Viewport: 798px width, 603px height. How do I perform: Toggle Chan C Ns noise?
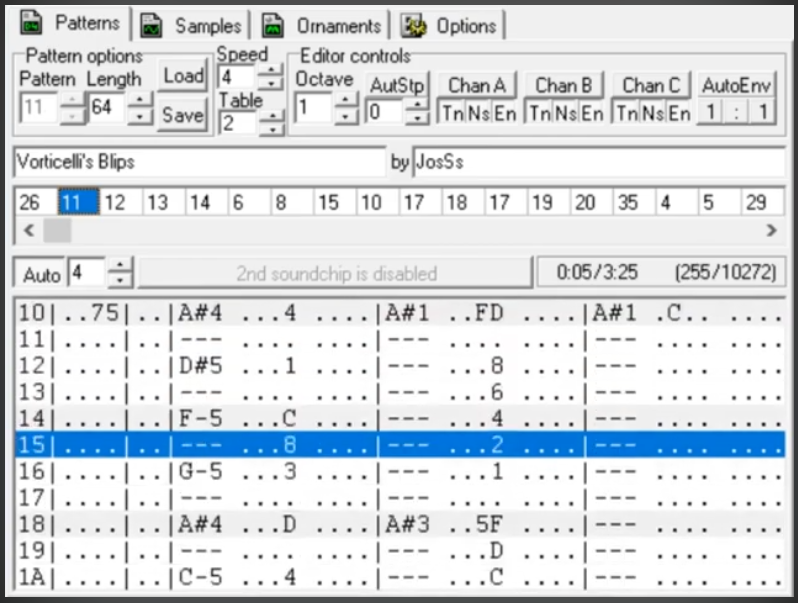(x=652, y=113)
